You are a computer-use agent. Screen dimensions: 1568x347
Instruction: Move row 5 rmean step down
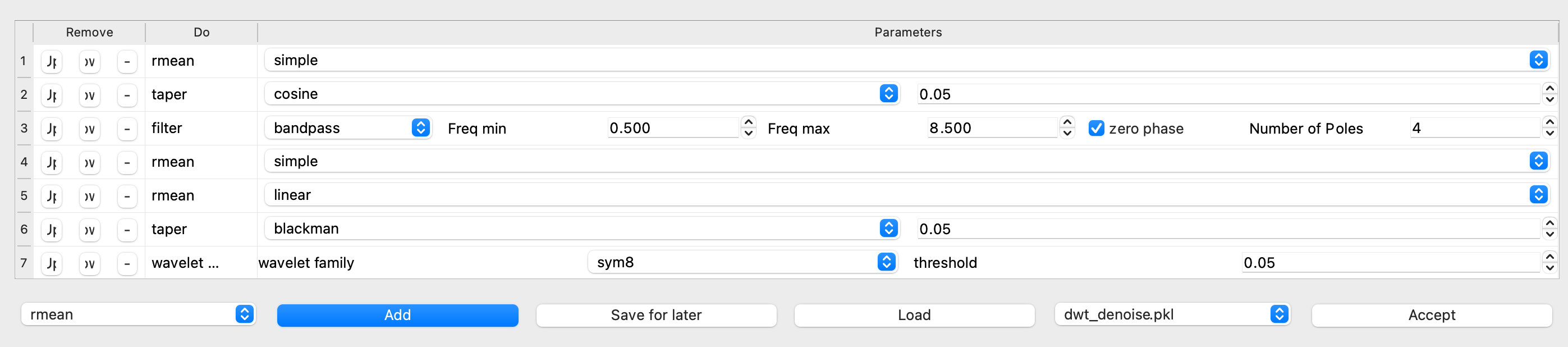coord(89,196)
